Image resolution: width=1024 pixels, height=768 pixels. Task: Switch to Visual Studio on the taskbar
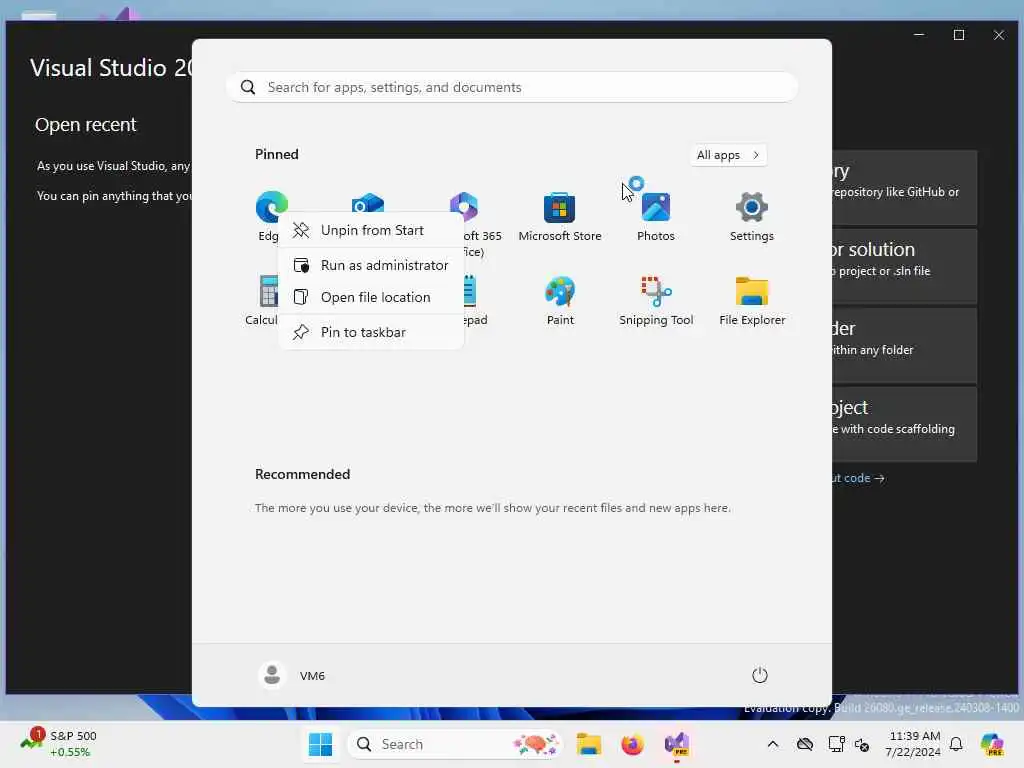pos(677,744)
